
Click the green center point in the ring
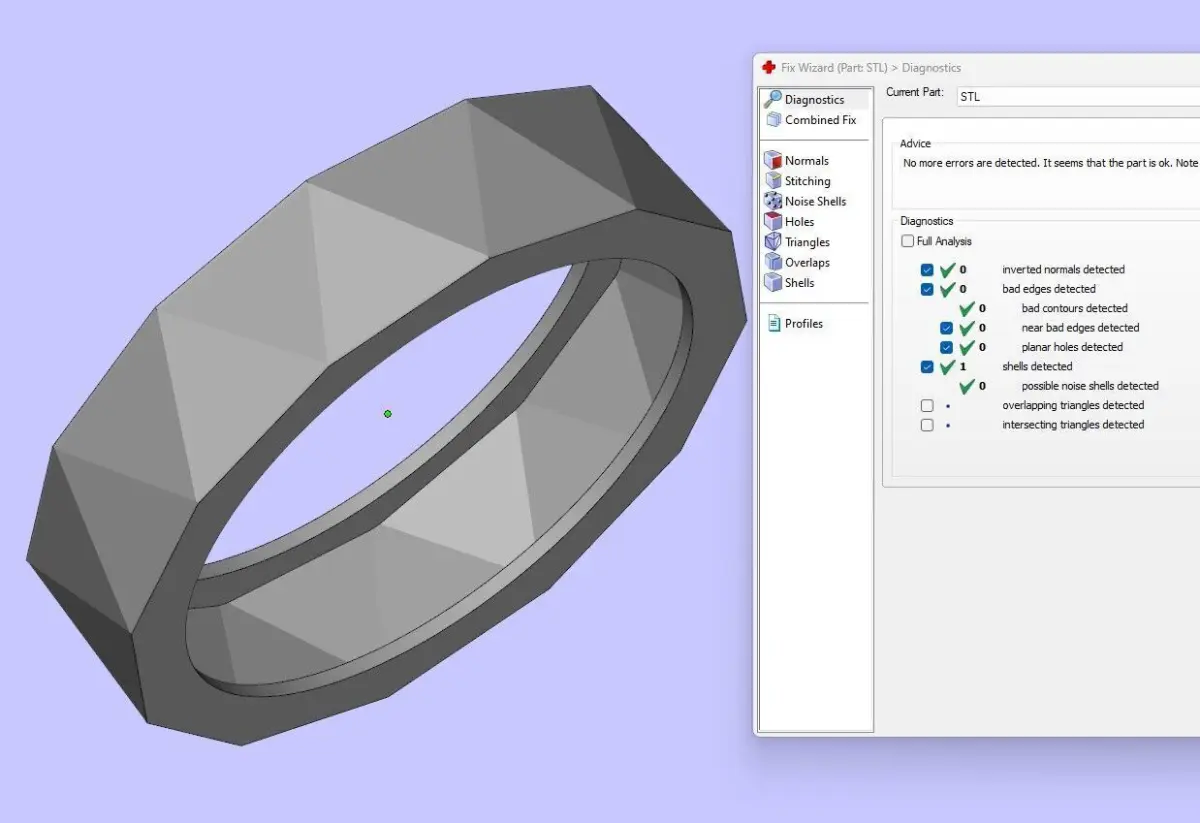[388, 413]
